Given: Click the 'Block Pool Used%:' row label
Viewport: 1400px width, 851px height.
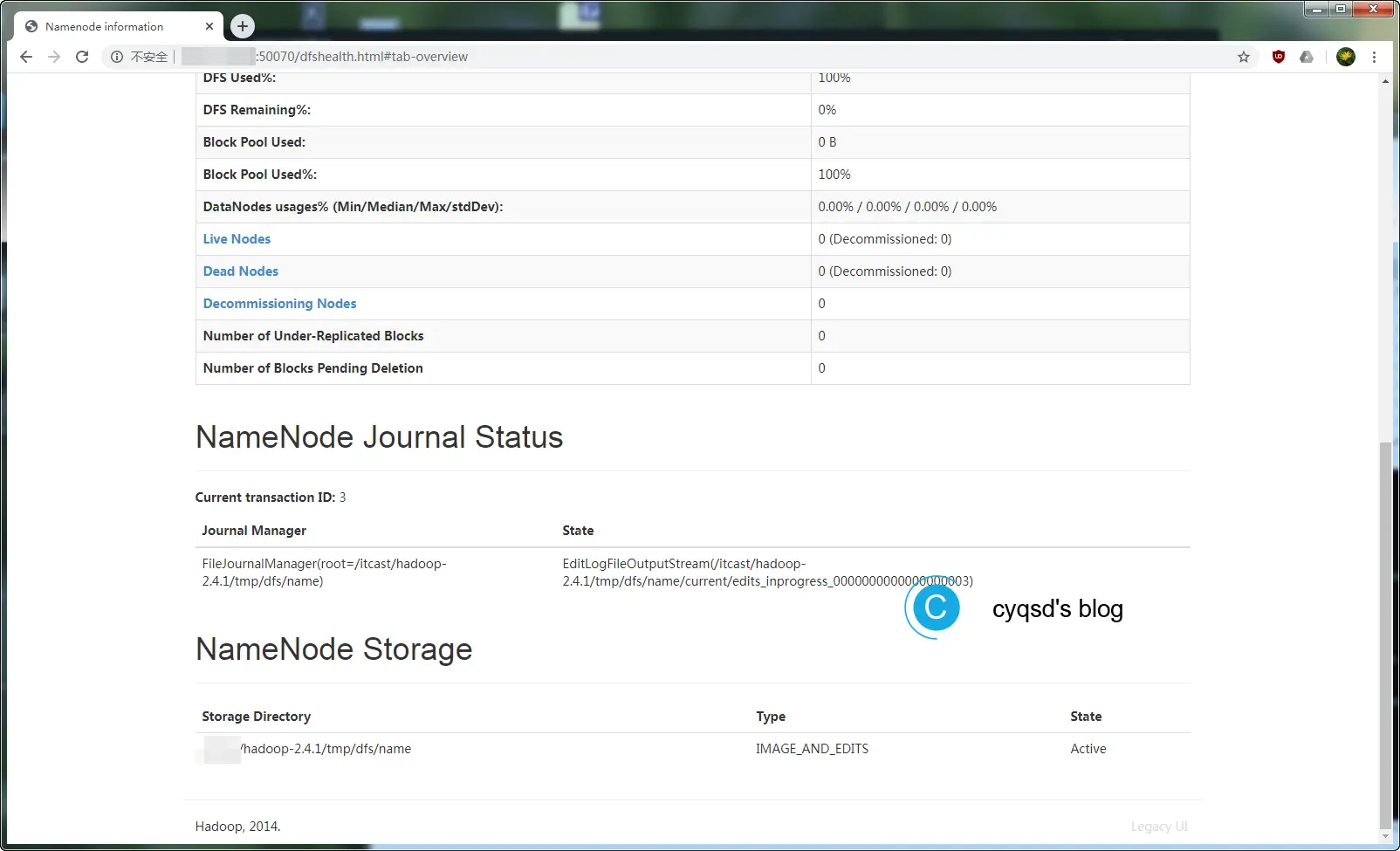Looking at the screenshot, I should 260,175.
